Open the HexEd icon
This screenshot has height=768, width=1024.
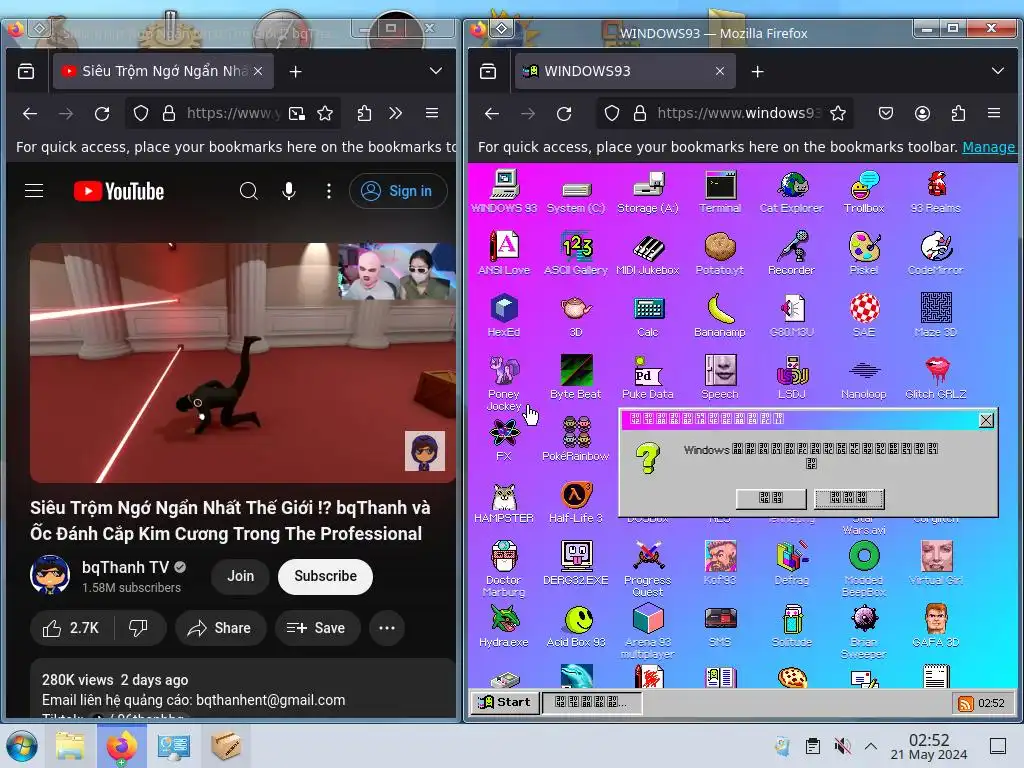pos(504,315)
